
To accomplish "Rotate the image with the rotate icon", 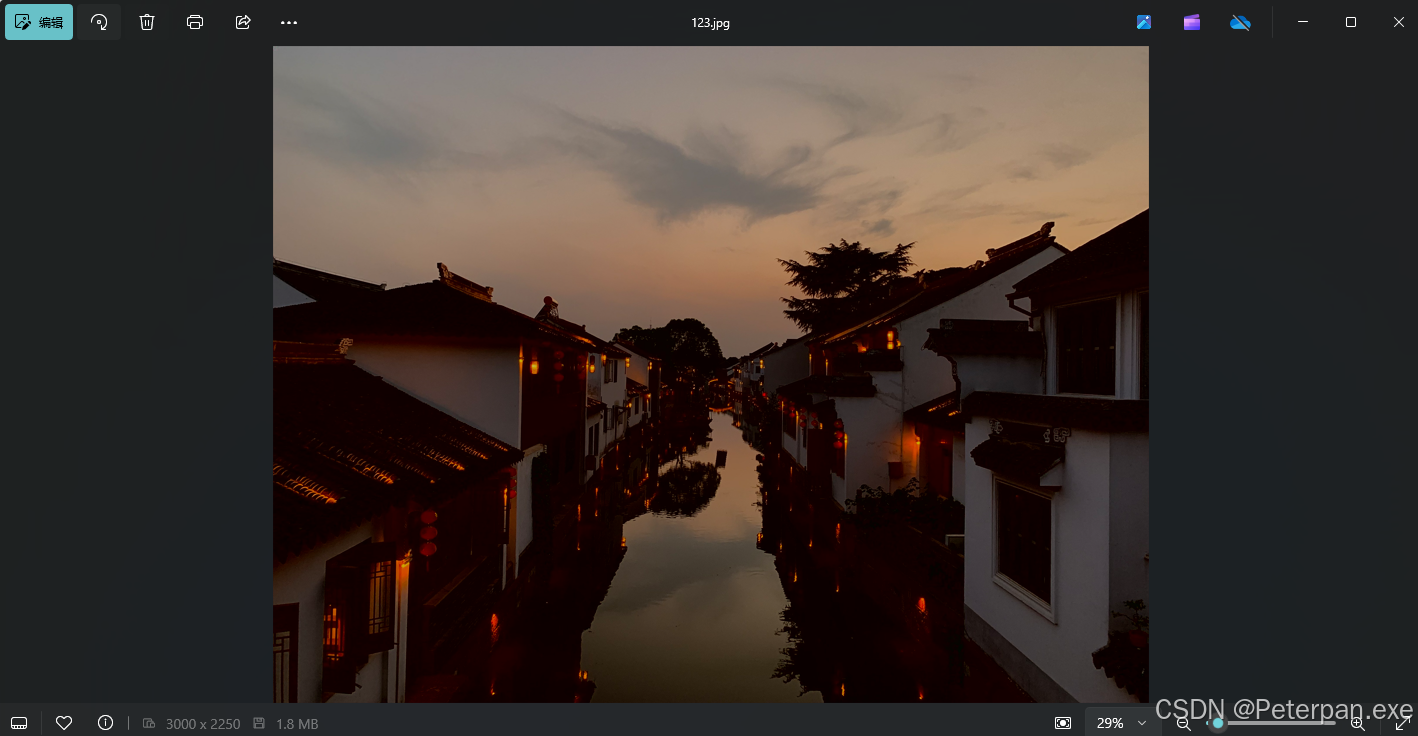I will tap(99, 22).
